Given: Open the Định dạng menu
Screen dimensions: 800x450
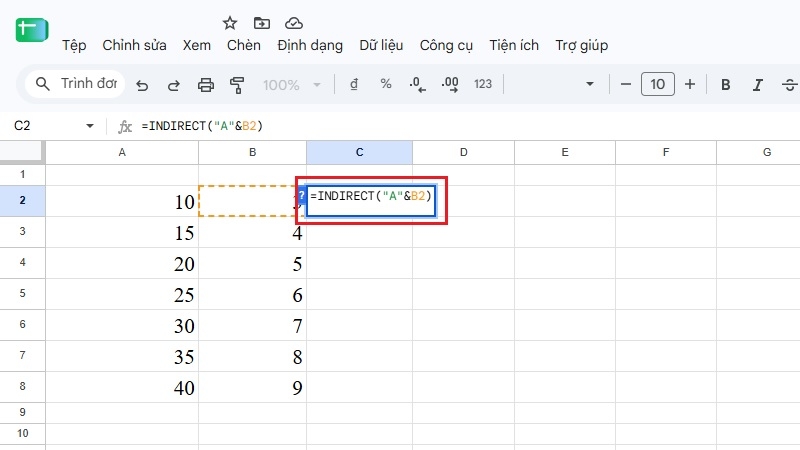Looking at the screenshot, I should [310, 45].
